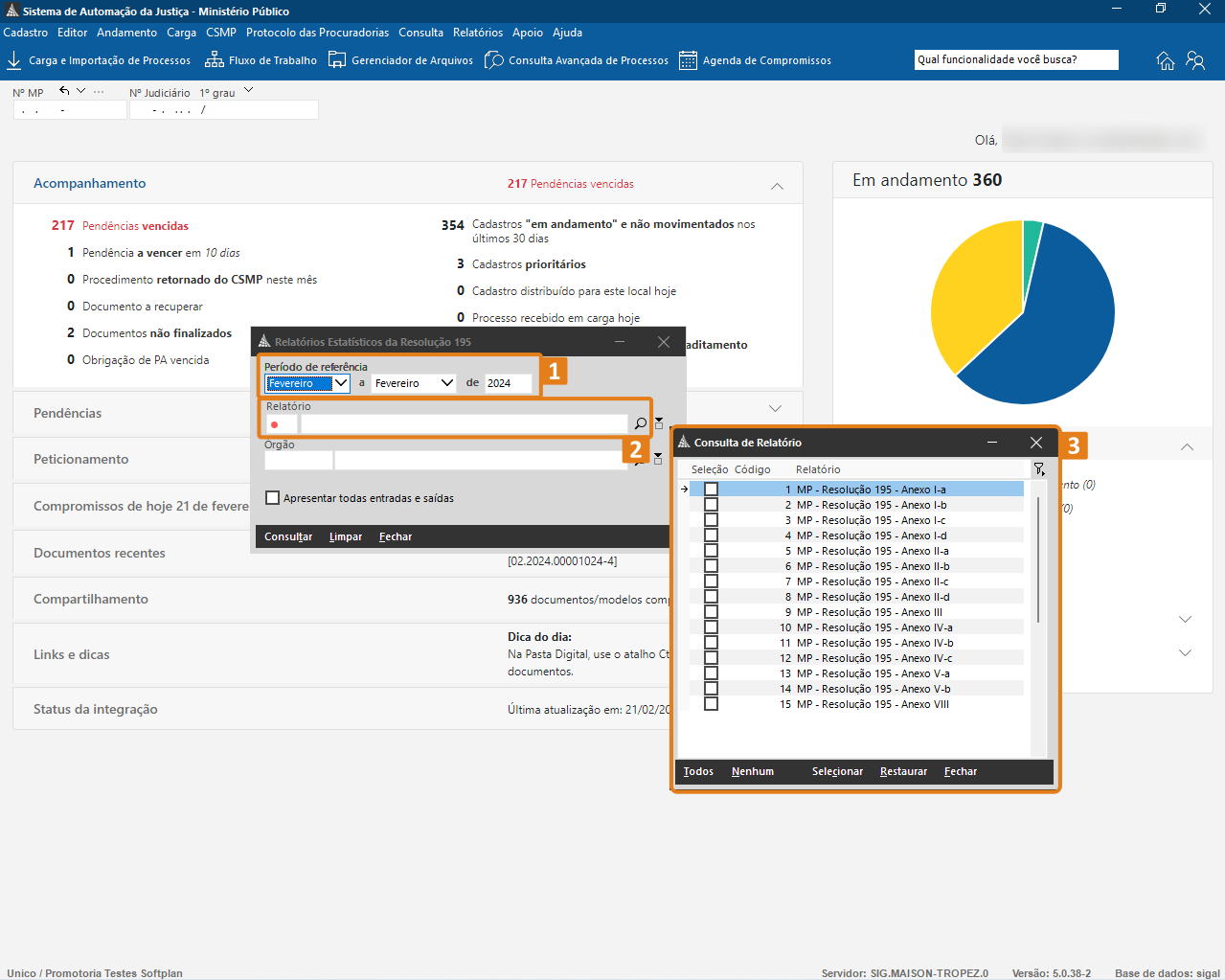Focus the 'Qual funcionalidade você busca?' search box
The width and height of the screenshot is (1225, 980).
(1016, 59)
